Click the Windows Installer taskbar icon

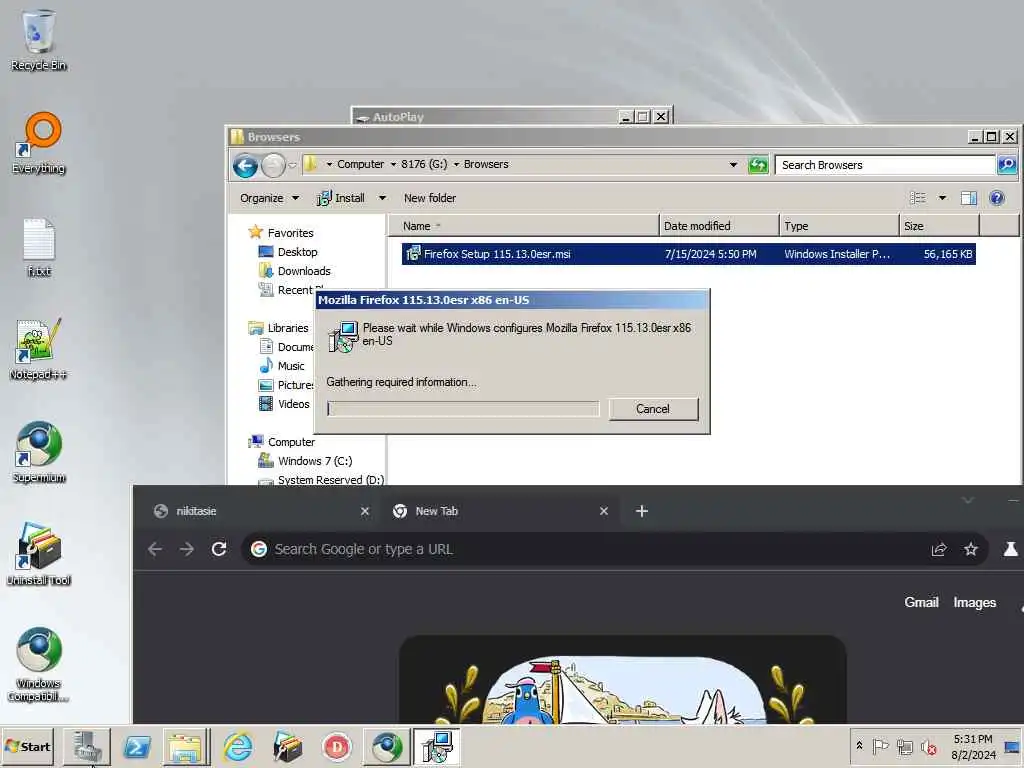click(436, 746)
